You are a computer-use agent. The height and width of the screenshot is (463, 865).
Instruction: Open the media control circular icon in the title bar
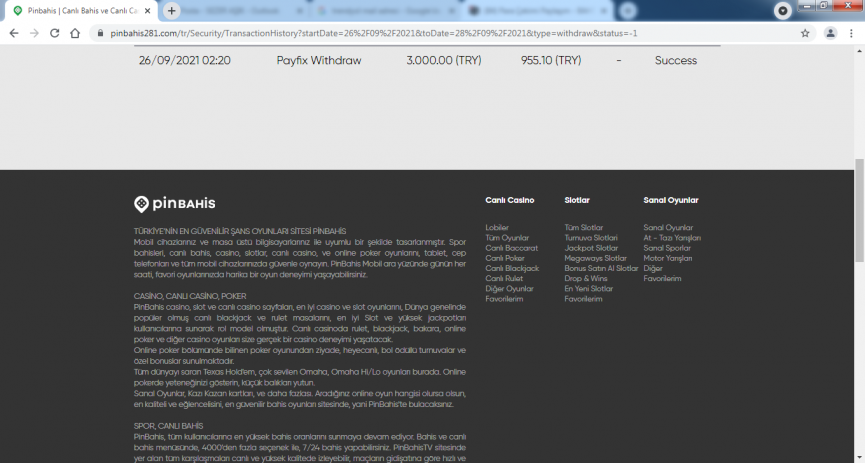(x=782, y=10)
